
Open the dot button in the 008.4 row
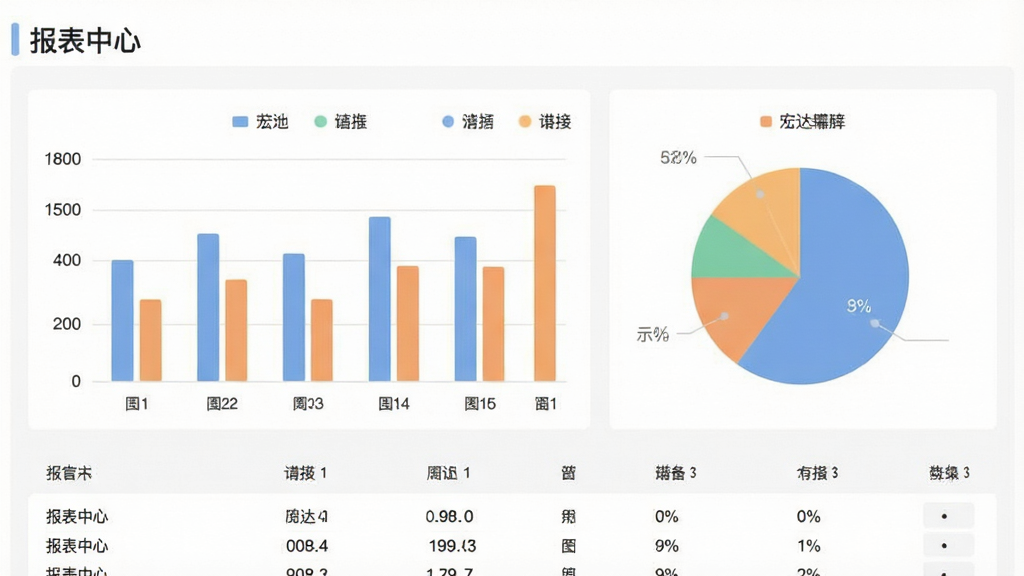pos(948,545)
